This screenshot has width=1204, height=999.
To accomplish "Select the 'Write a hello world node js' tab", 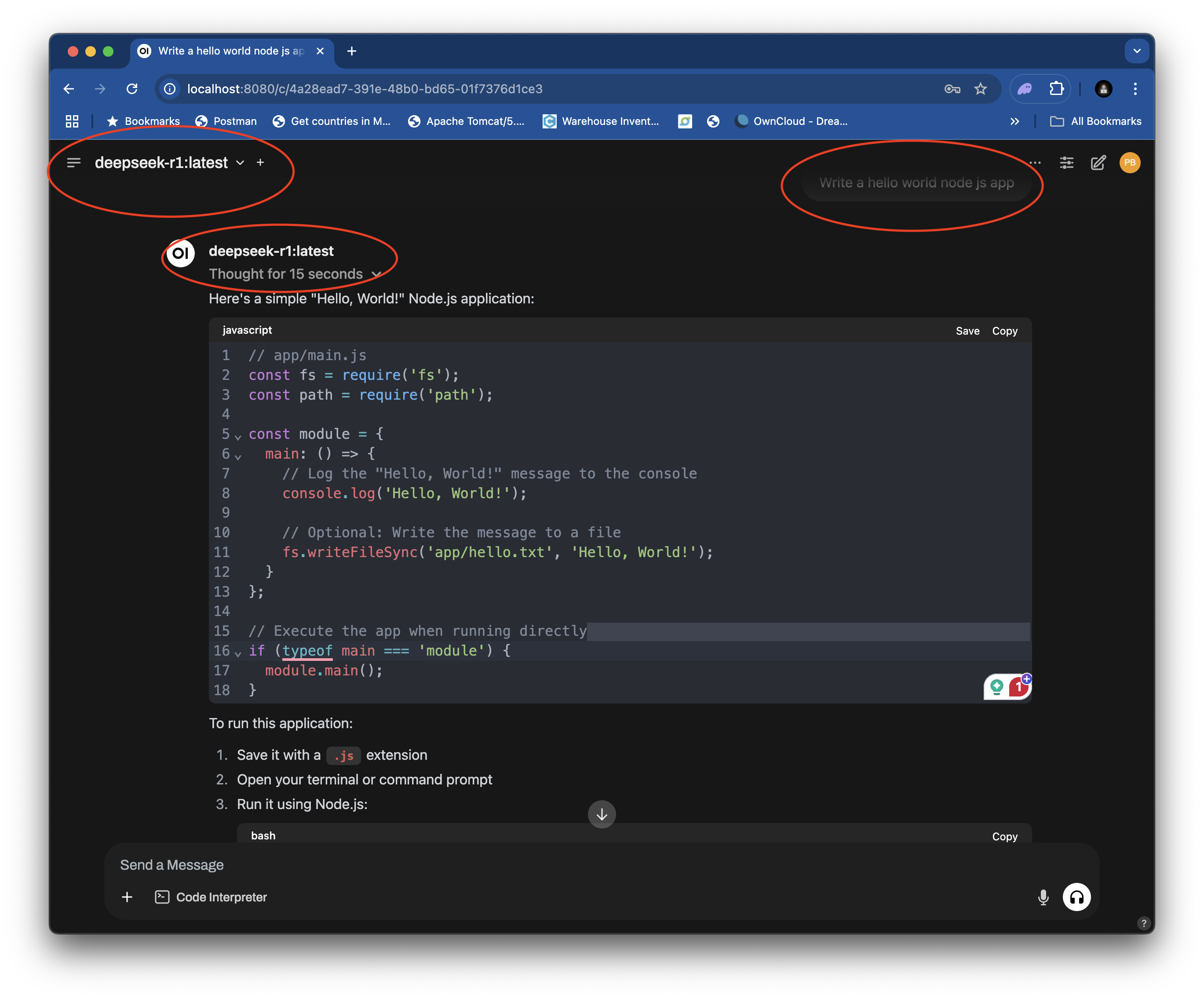I will 230,51.
